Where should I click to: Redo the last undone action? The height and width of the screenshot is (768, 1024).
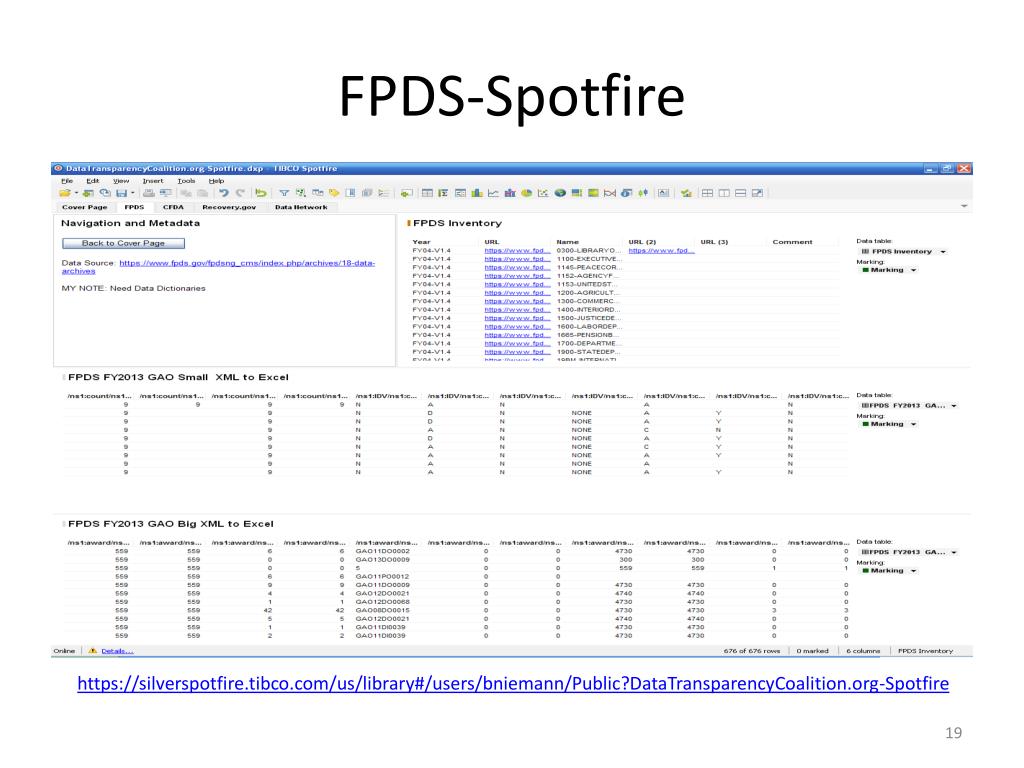[x=240, y=193]
